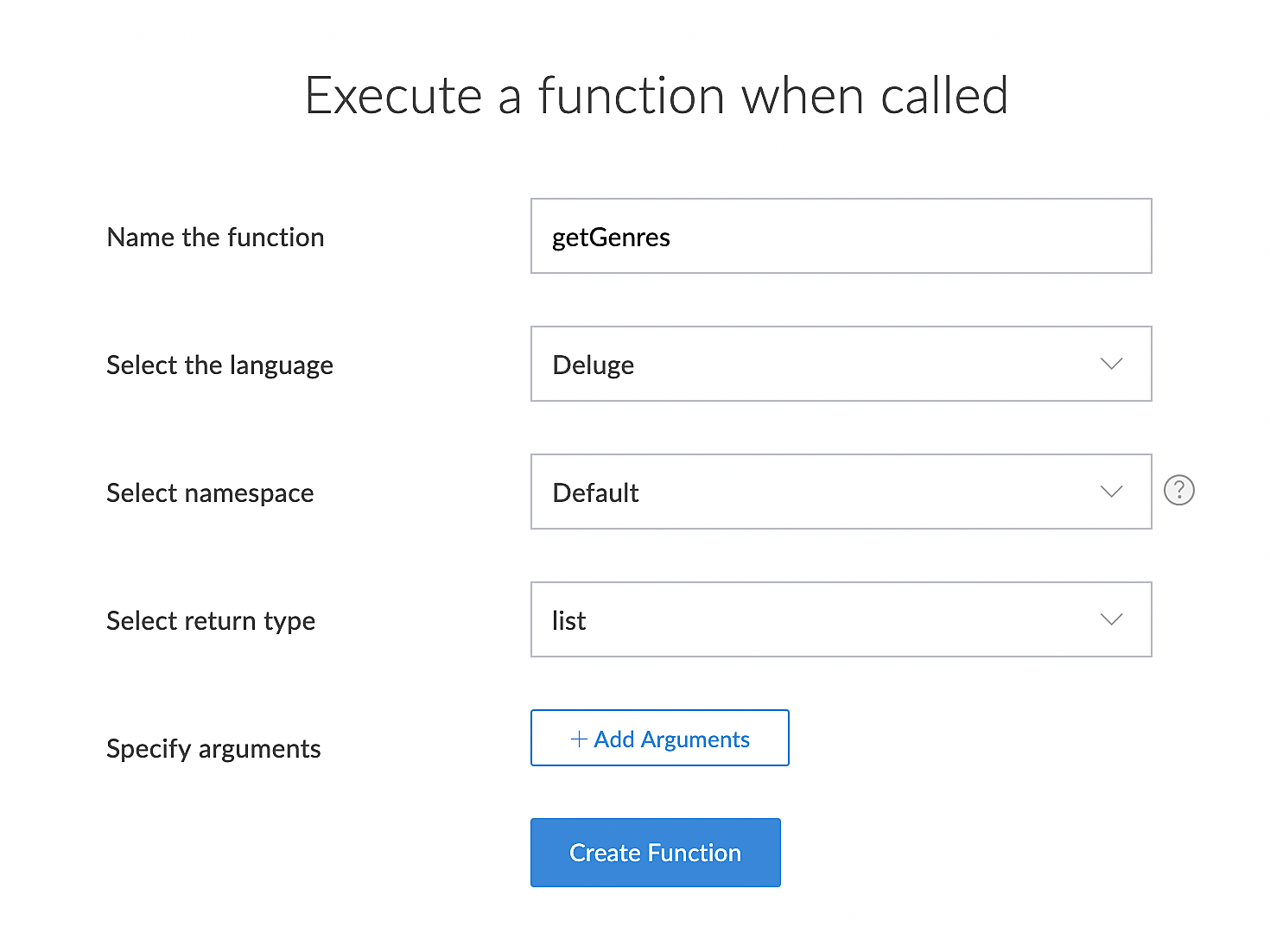1270x952 pixels.
Task: Click the 'Name the function' label
Action: 215,238
